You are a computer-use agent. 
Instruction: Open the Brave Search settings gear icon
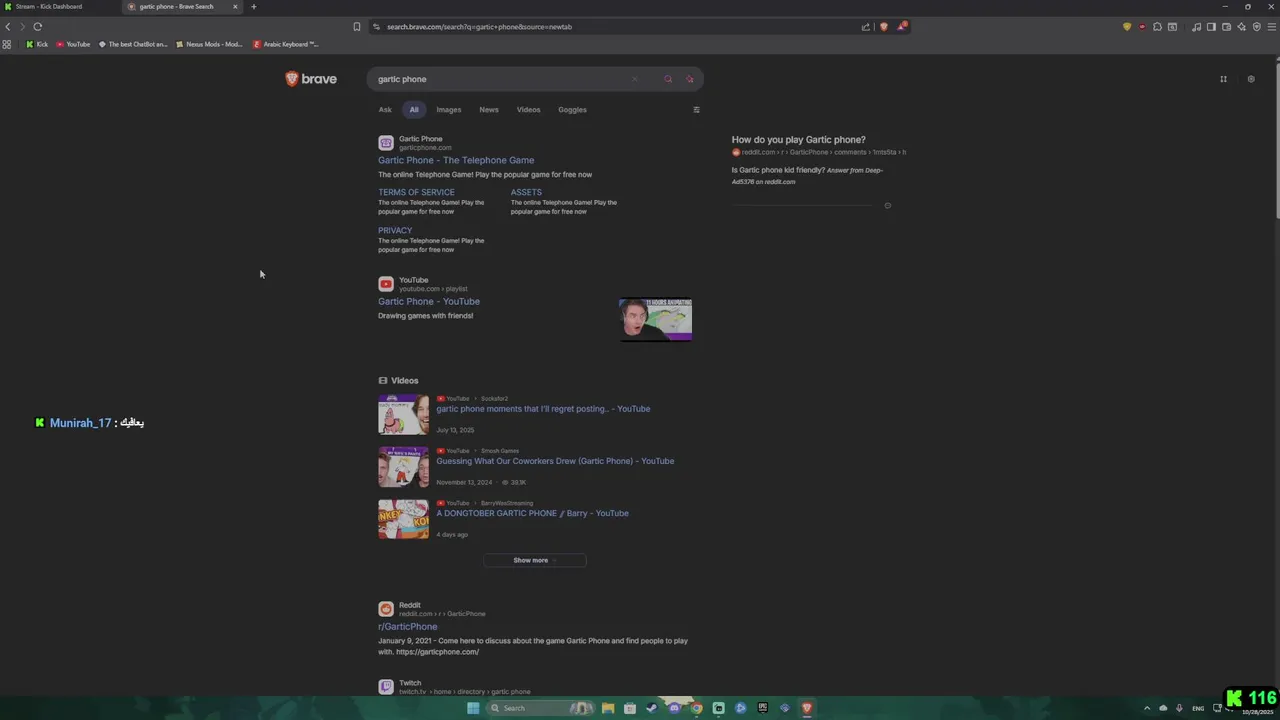[1250, 79]
